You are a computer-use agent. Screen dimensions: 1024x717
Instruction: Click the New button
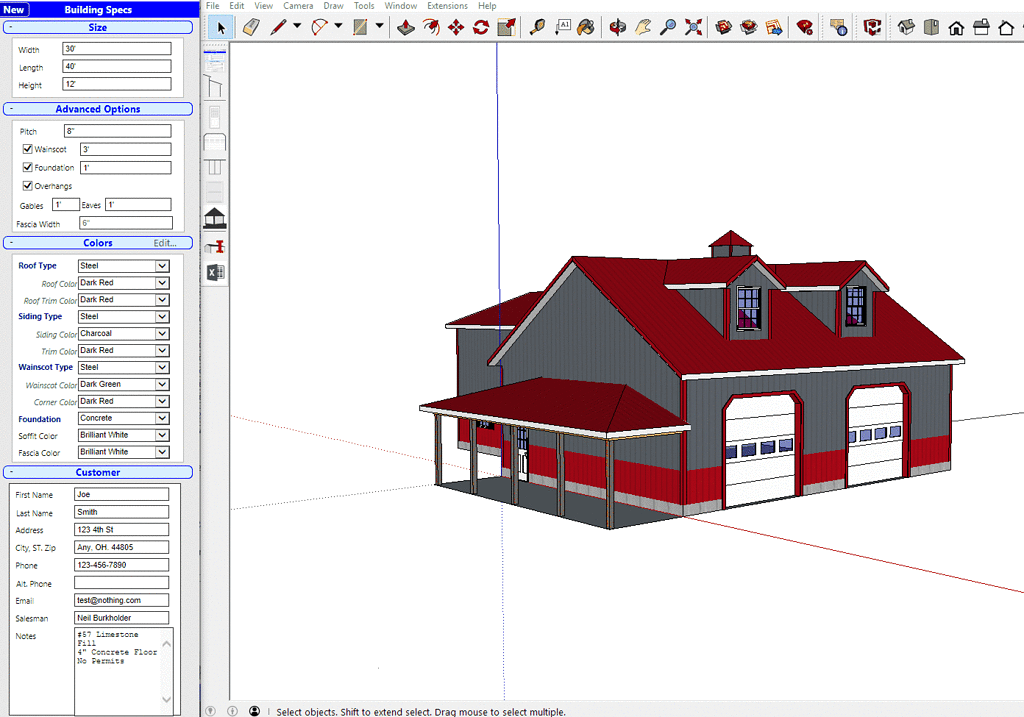[x=14, y=8]
